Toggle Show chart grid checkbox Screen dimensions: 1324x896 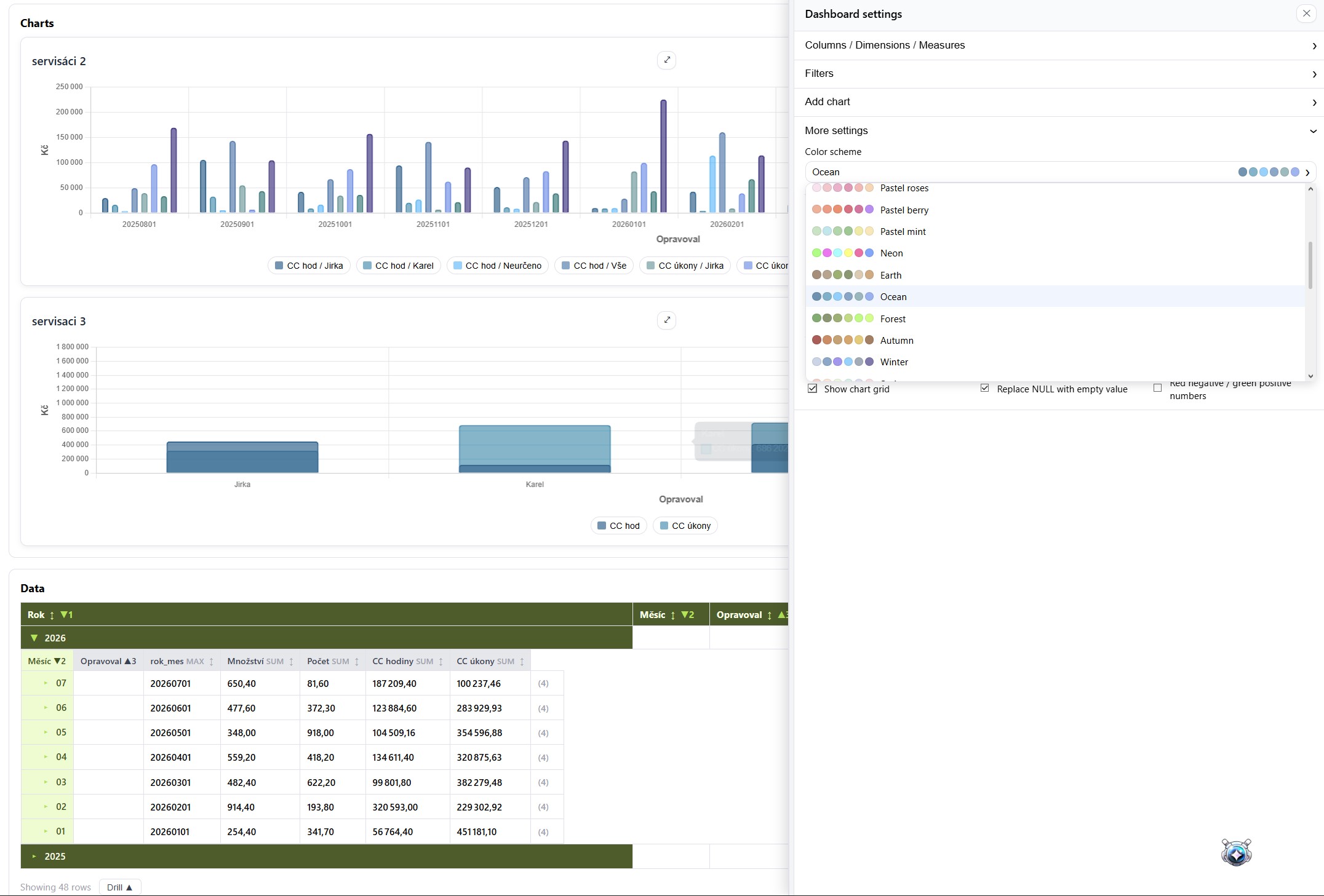[812, 389]
